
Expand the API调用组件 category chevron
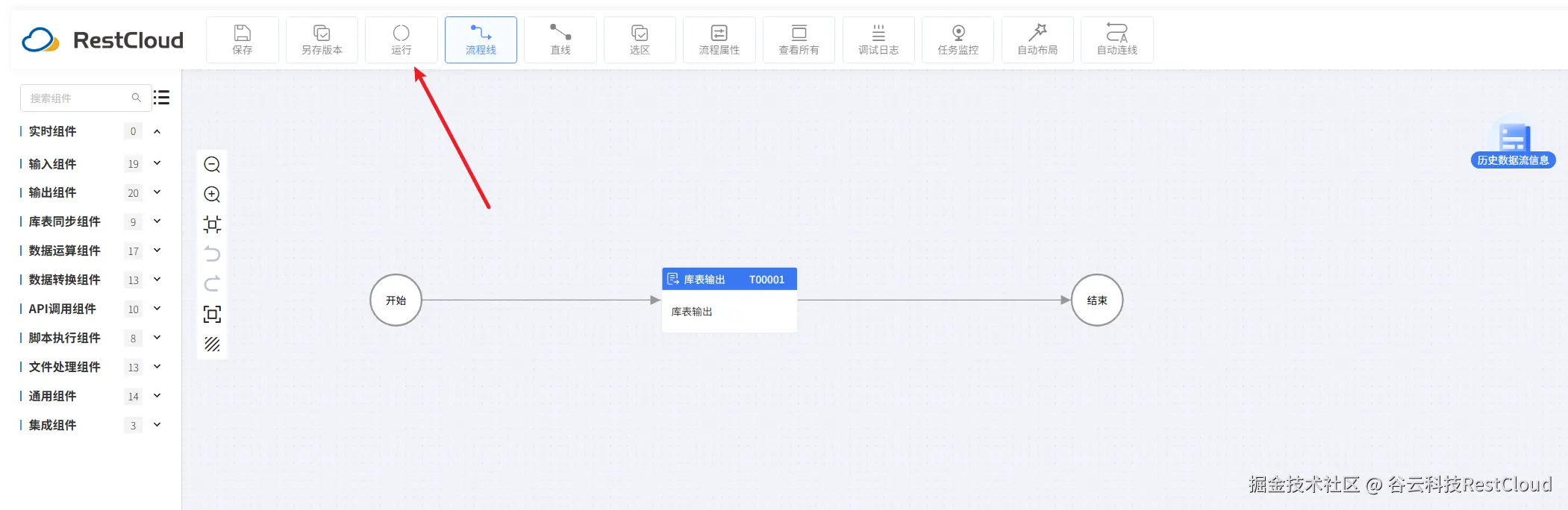point(157,309)
